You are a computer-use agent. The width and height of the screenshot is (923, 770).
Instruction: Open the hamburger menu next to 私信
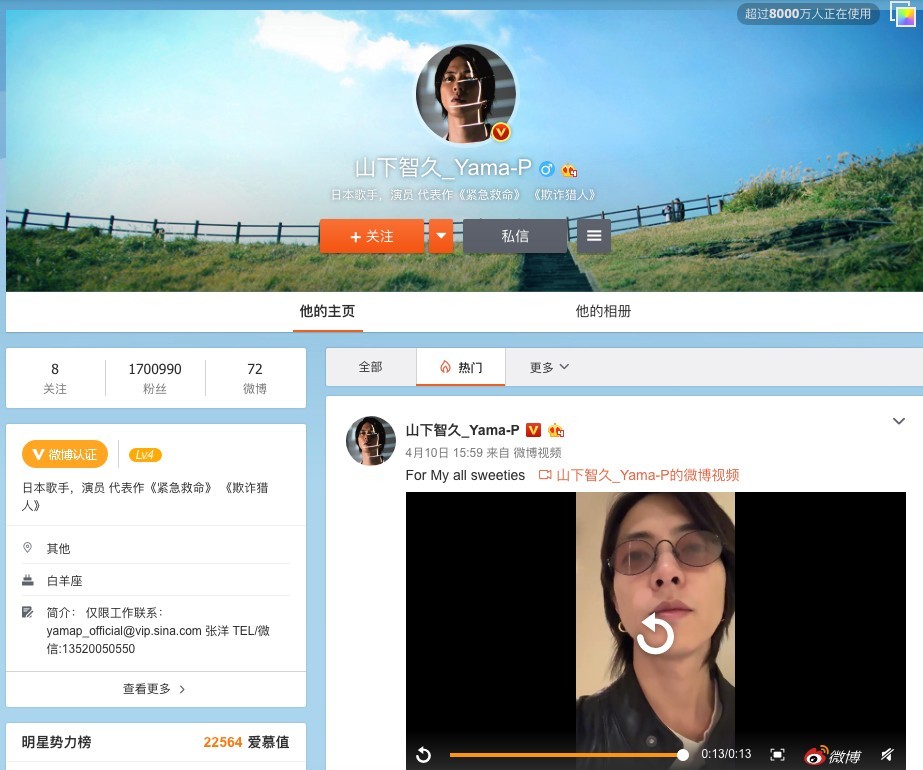[594, 236]
